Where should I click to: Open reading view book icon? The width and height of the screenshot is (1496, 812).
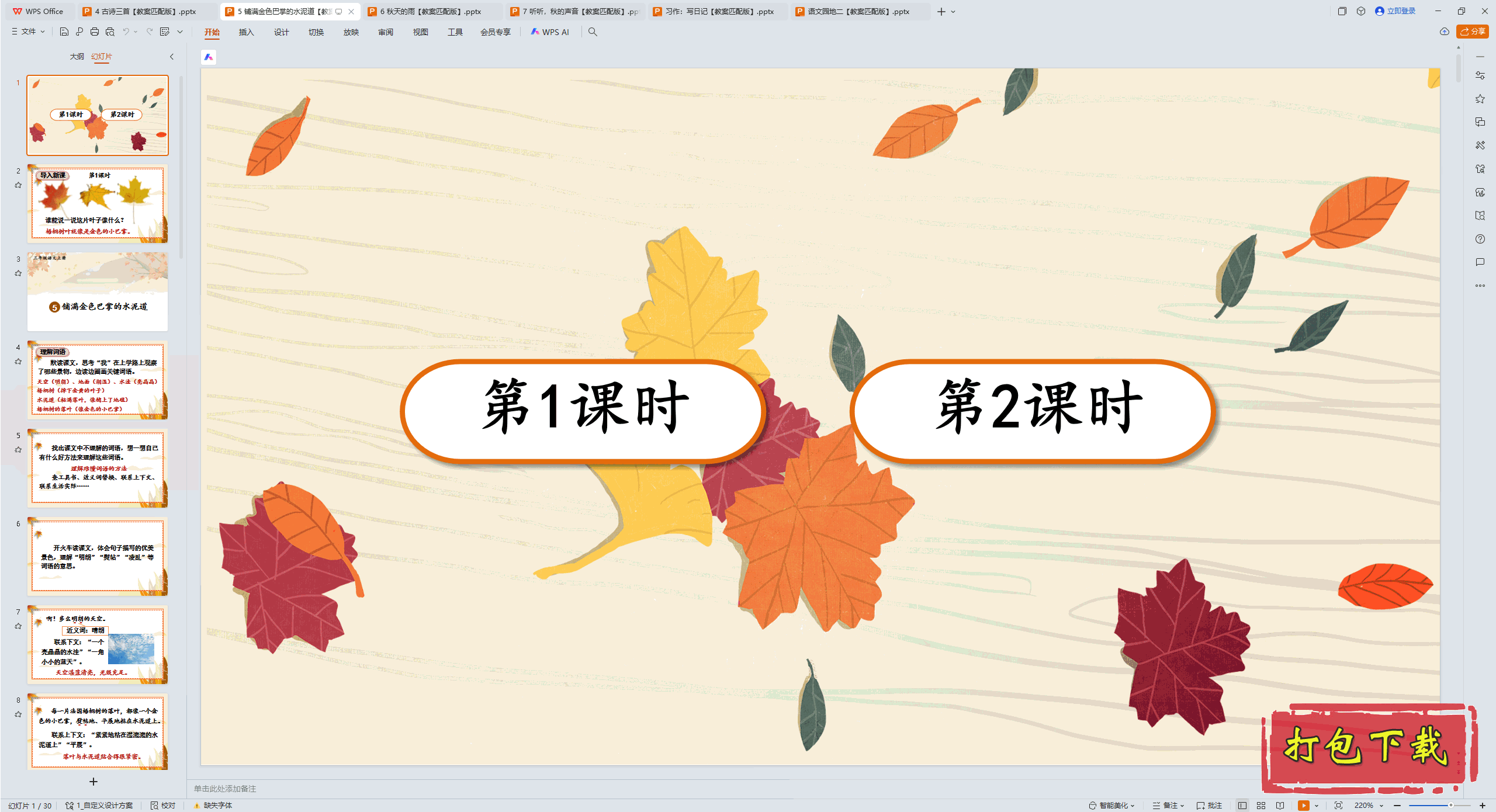(1280, 805)
